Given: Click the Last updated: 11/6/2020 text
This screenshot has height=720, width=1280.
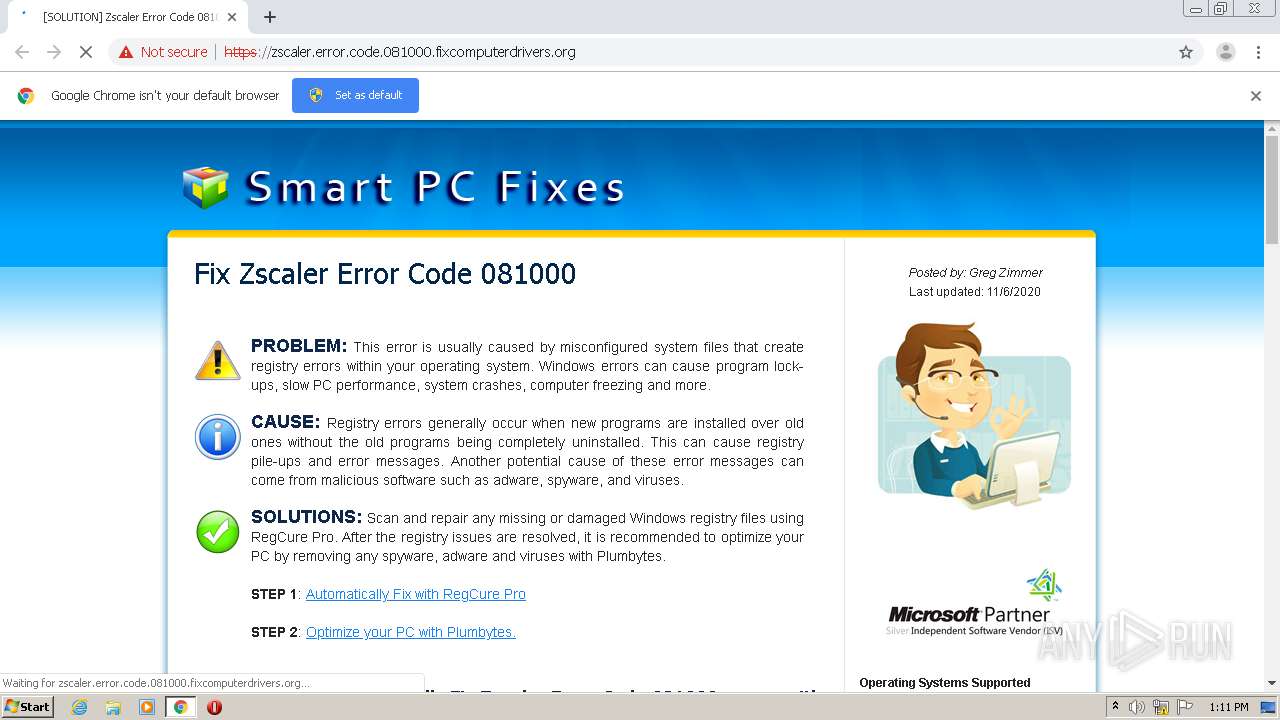Looking at the screenshot, I should (975, 292).
